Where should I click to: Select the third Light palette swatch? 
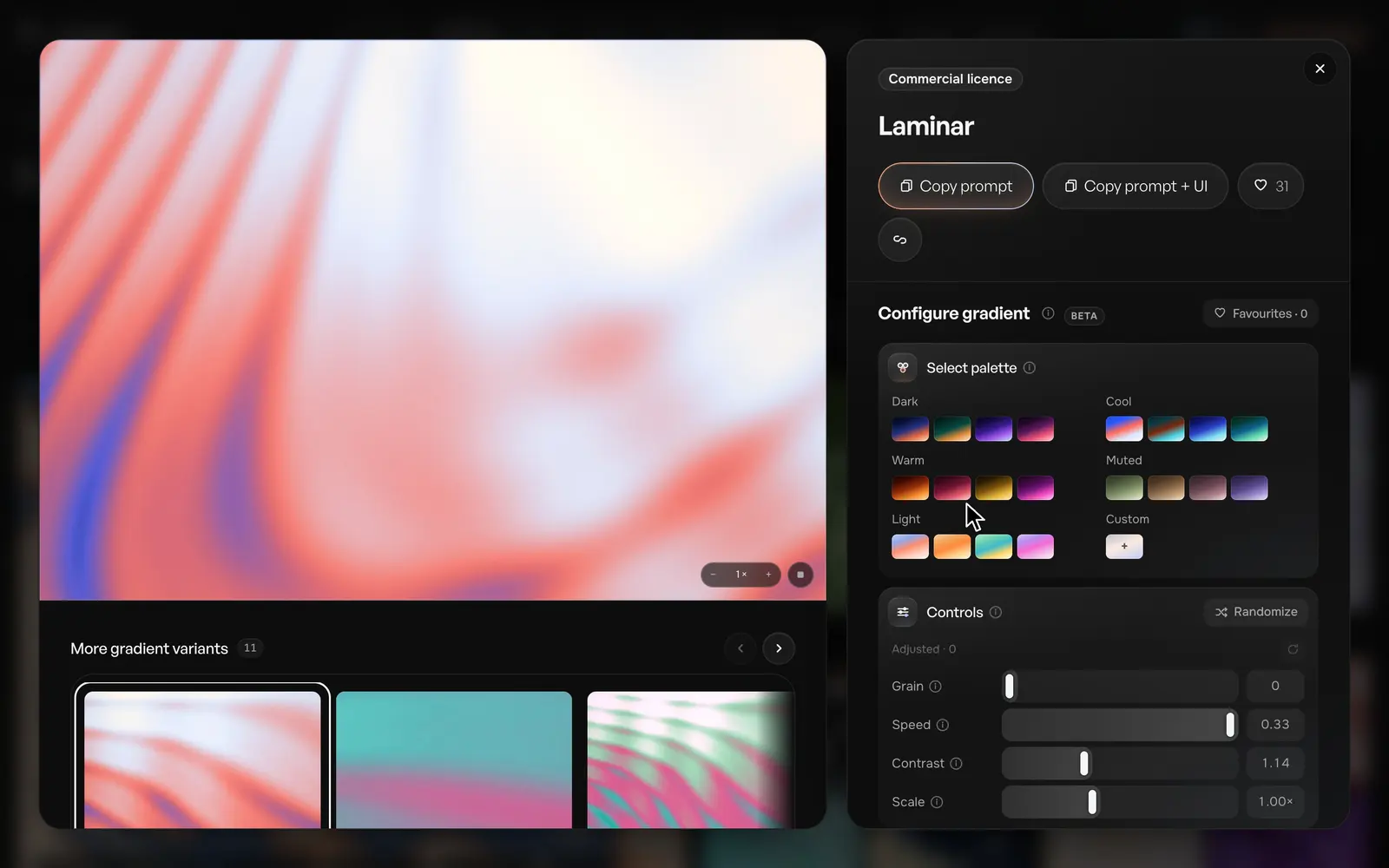[993, 547]
